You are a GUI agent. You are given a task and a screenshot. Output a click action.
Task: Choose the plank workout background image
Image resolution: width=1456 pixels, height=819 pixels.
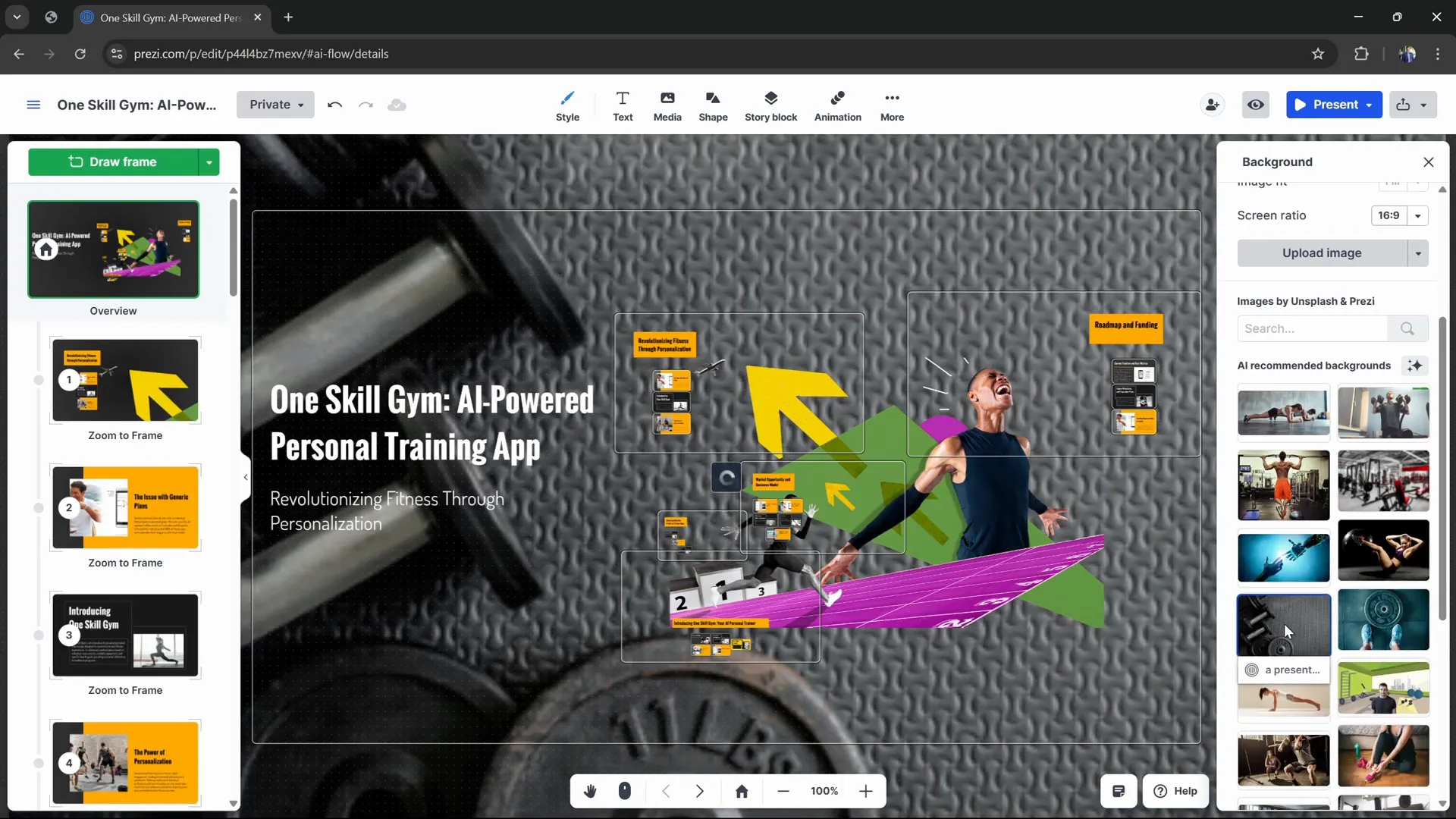pyautogui.click(x=1283, y=413)
